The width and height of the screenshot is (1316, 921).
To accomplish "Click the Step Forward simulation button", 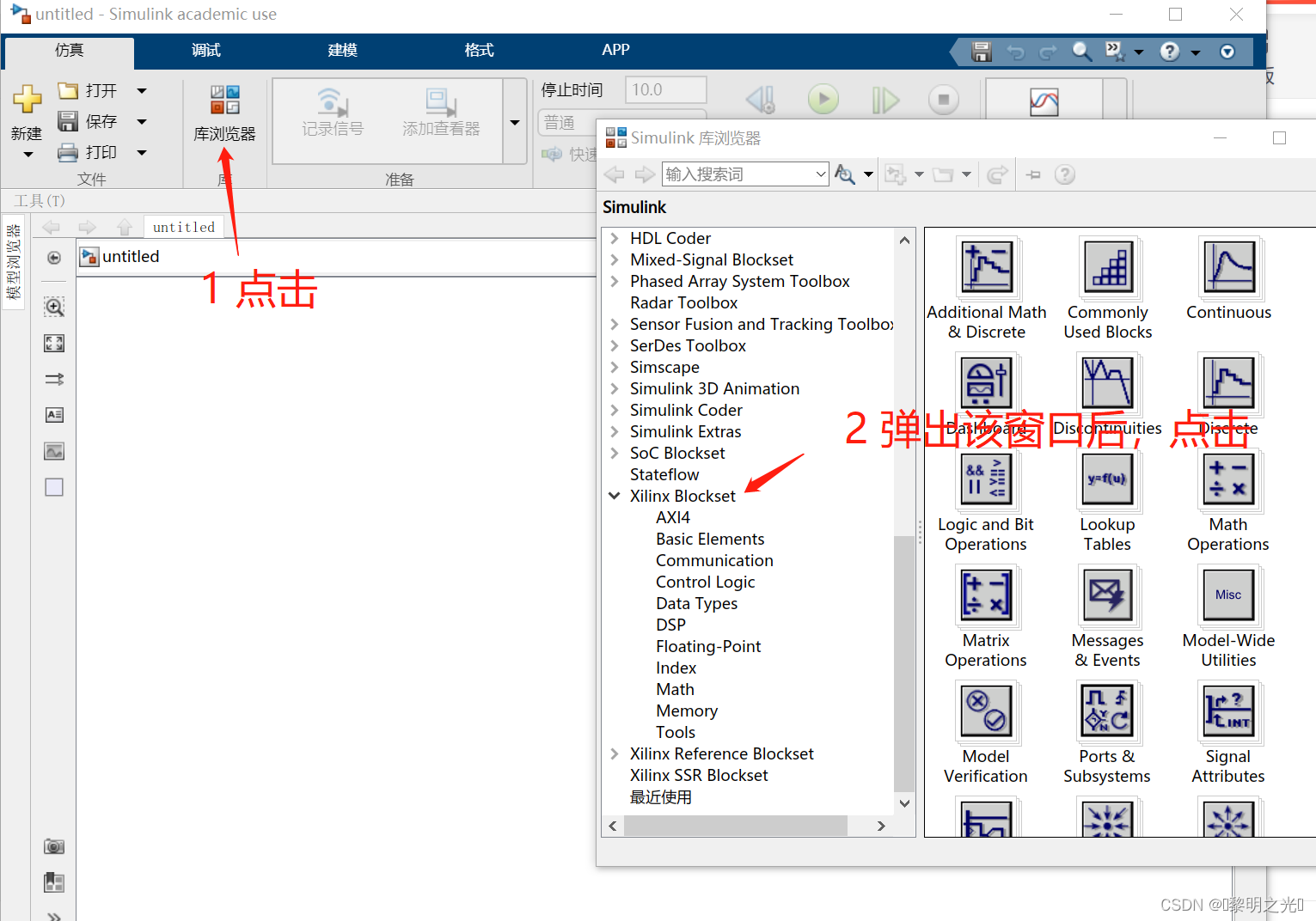I will (885, 100).
